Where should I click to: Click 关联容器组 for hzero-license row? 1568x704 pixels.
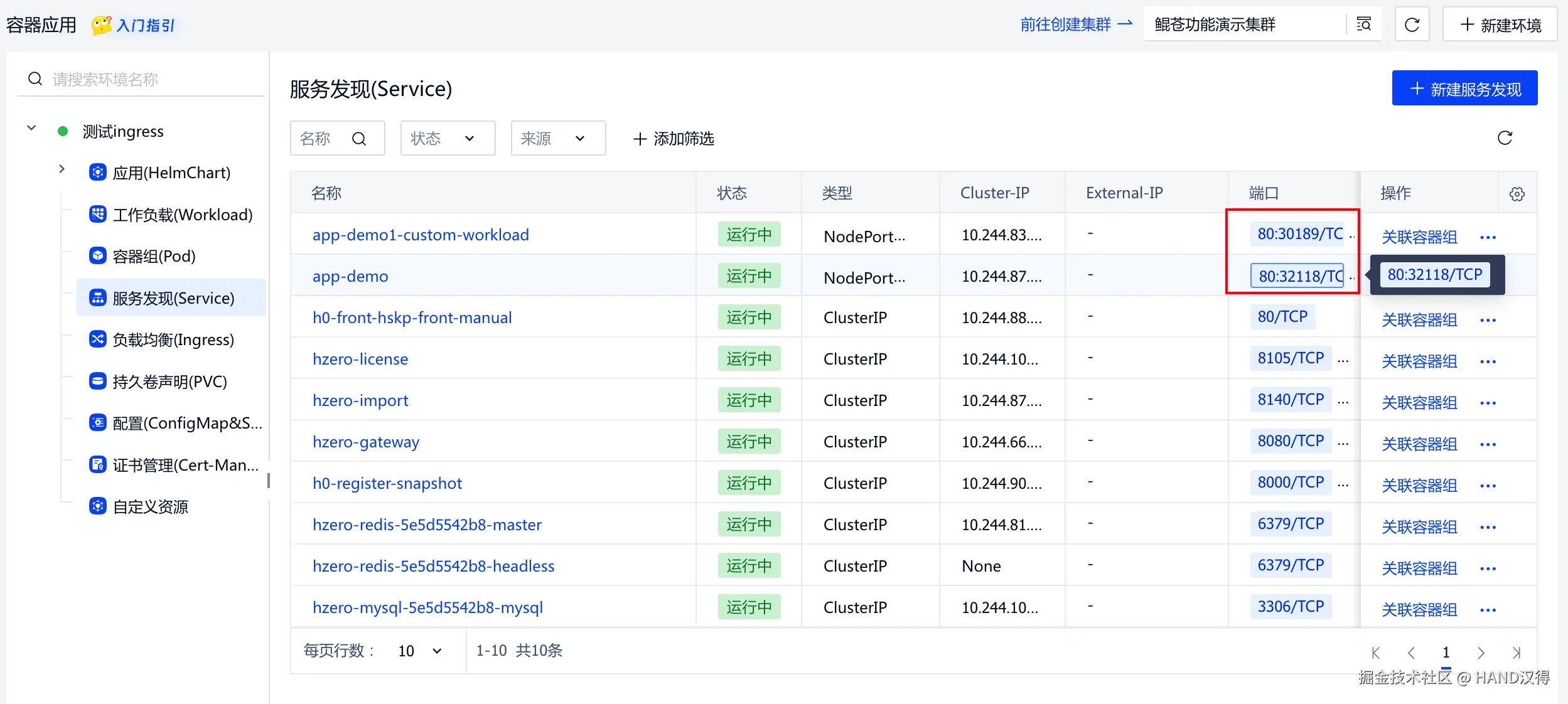(x=1419, y=361)
